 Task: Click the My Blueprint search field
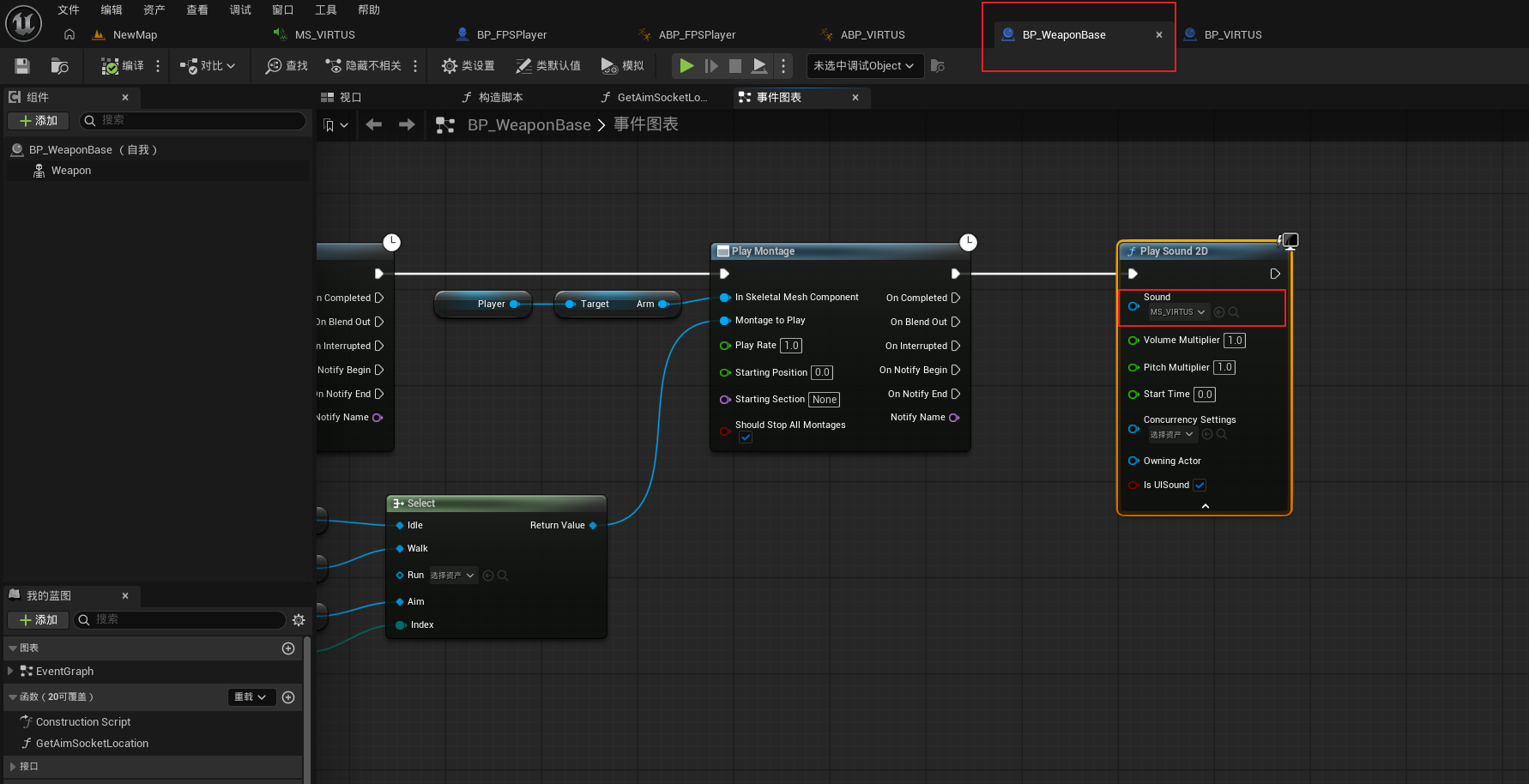[179, 620]
